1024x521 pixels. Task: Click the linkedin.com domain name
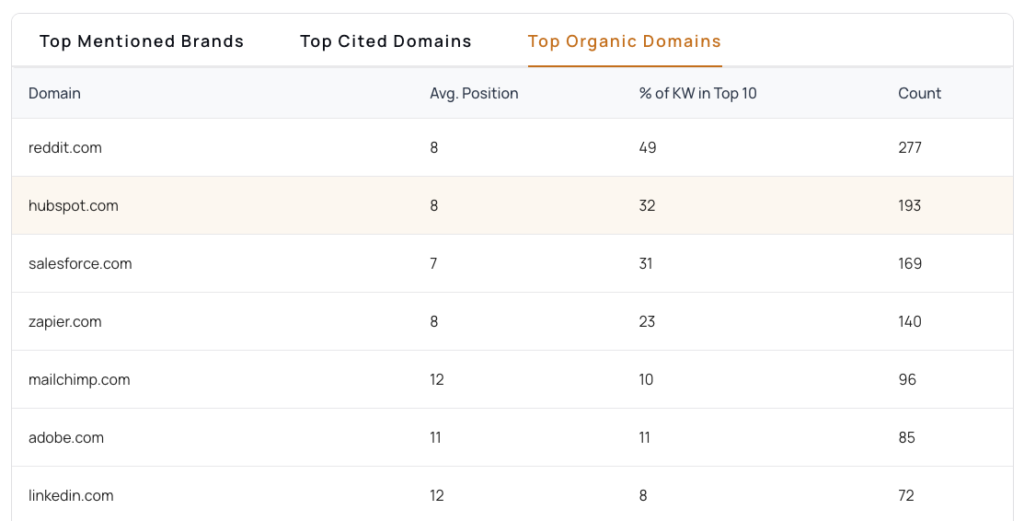71,496
